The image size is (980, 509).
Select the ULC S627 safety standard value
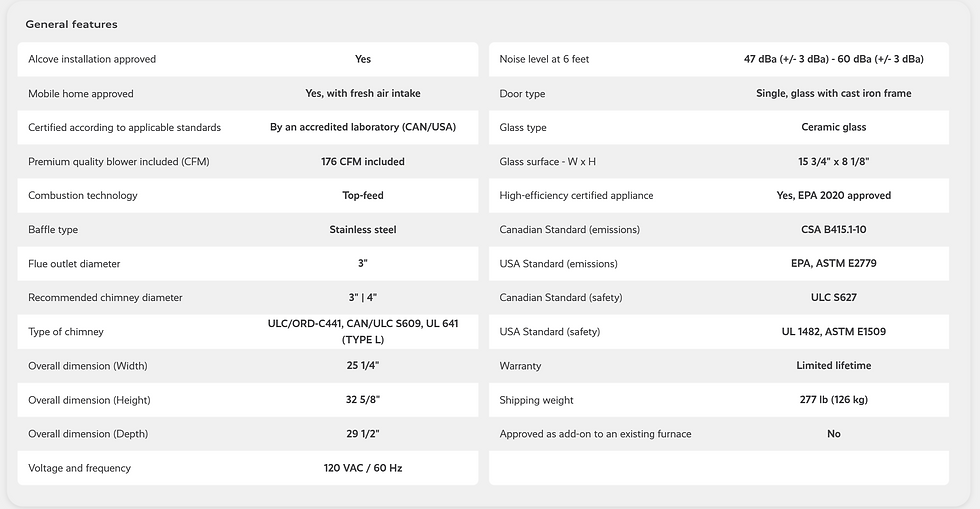coord(834,298)
